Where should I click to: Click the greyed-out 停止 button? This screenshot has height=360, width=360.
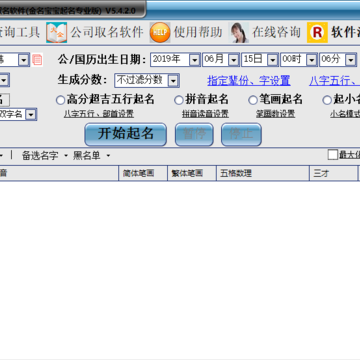coord(241,134)
